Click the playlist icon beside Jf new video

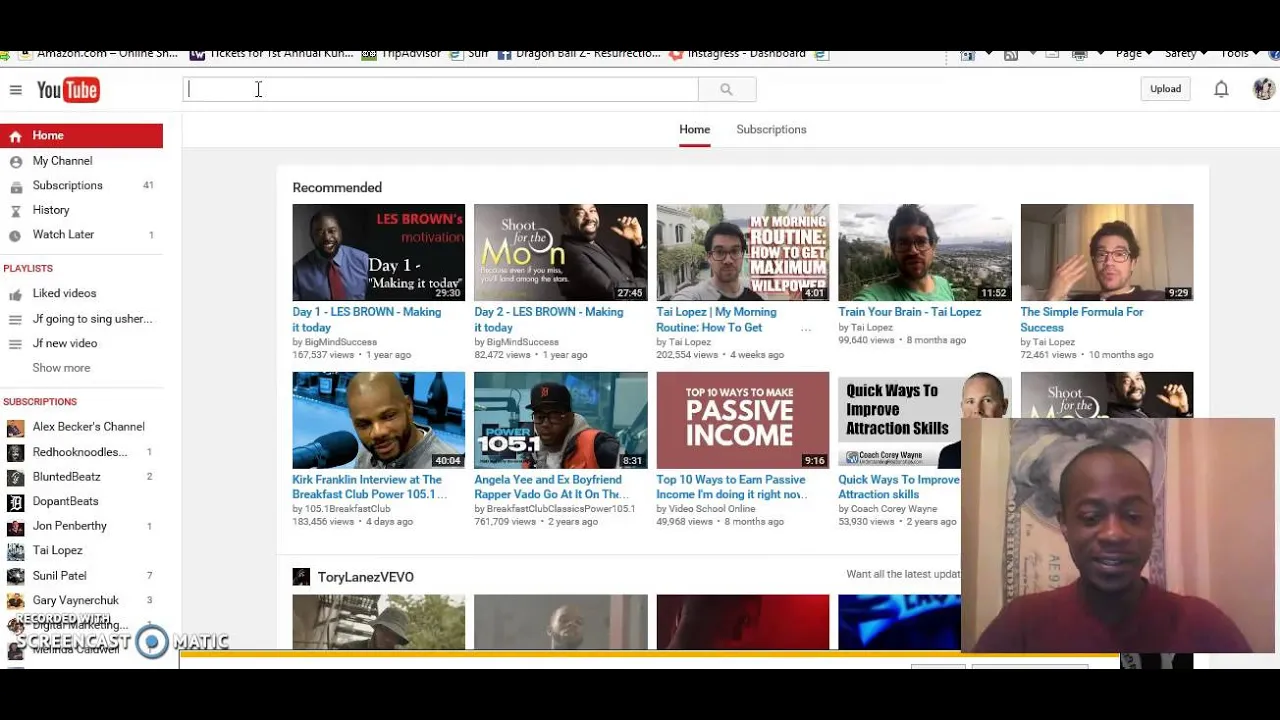tap(15, 344)
